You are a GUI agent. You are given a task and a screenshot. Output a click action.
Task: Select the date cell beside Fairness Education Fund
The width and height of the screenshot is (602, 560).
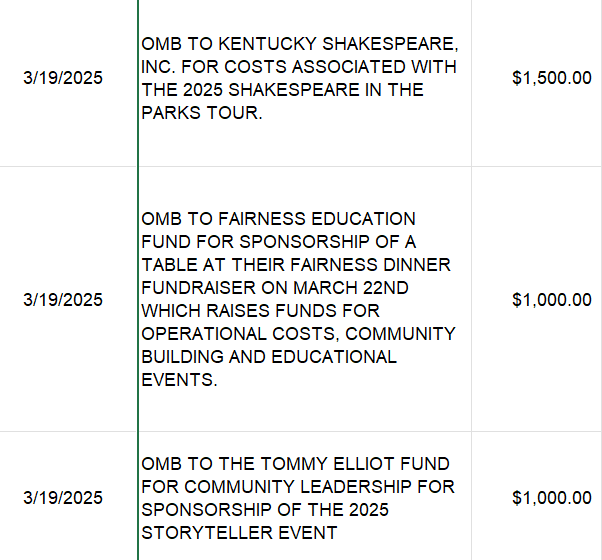click(x=62, y=299)
